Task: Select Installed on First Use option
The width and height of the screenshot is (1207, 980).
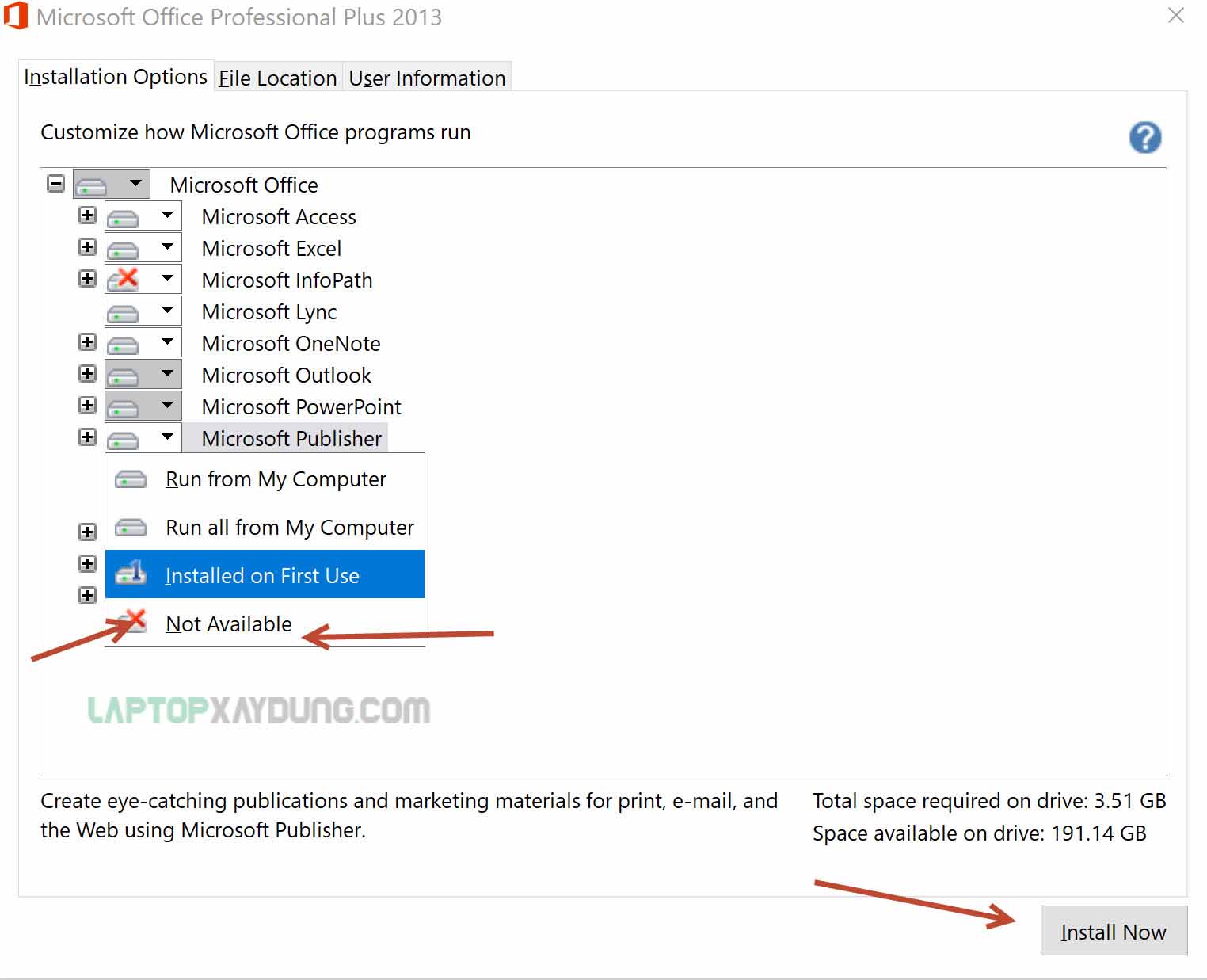Action: click(265, 574)
